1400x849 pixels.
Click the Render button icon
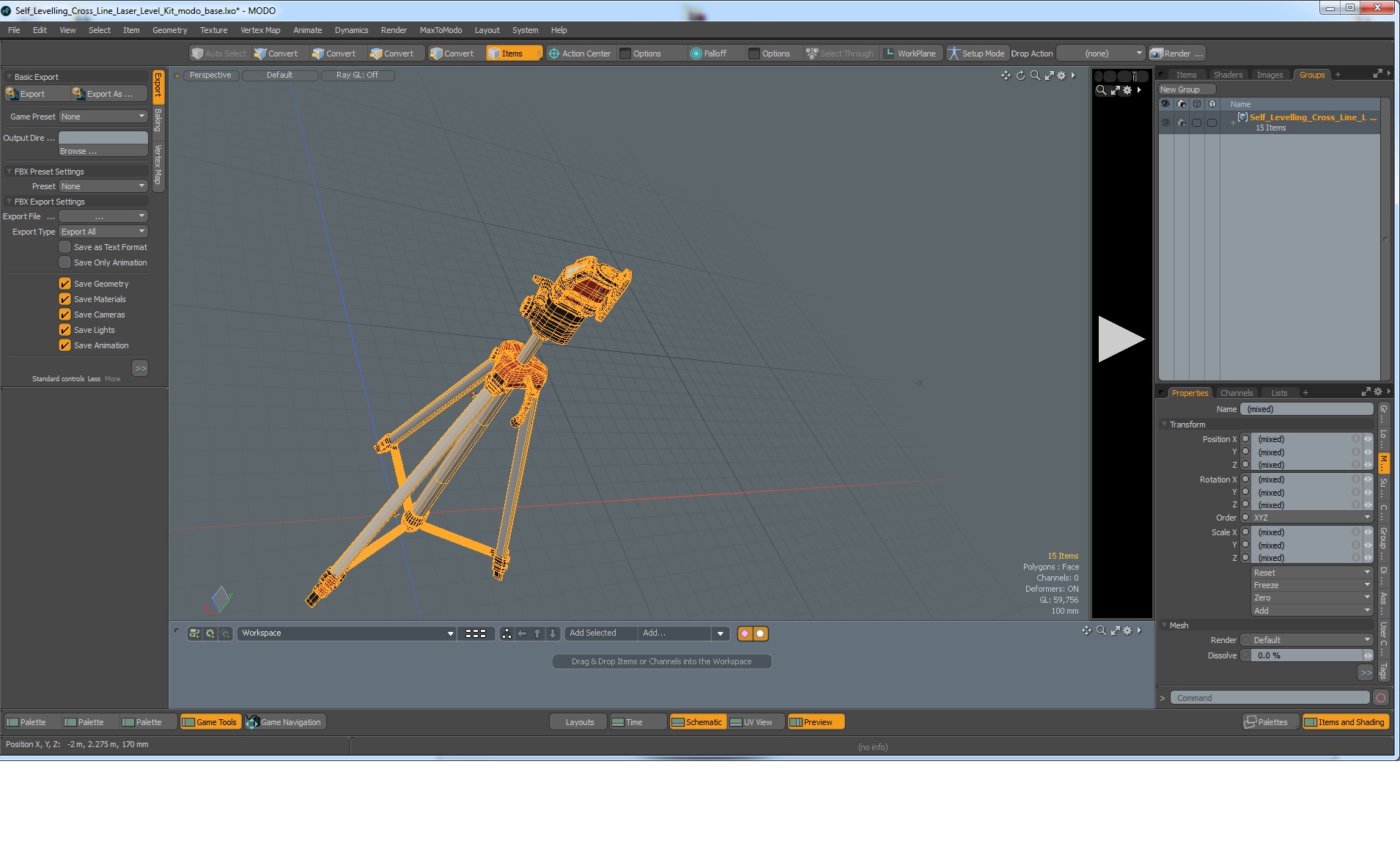[x=1156, y=54]
